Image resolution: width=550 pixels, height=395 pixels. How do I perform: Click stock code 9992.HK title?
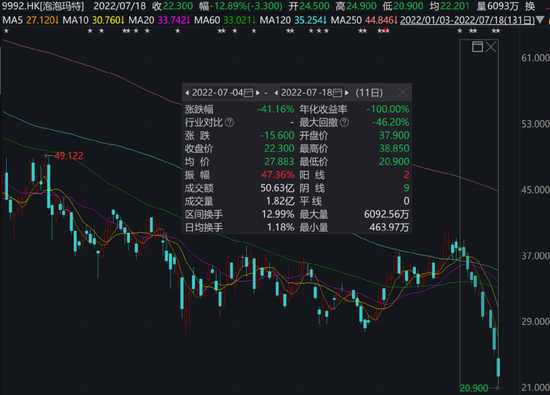22,6
